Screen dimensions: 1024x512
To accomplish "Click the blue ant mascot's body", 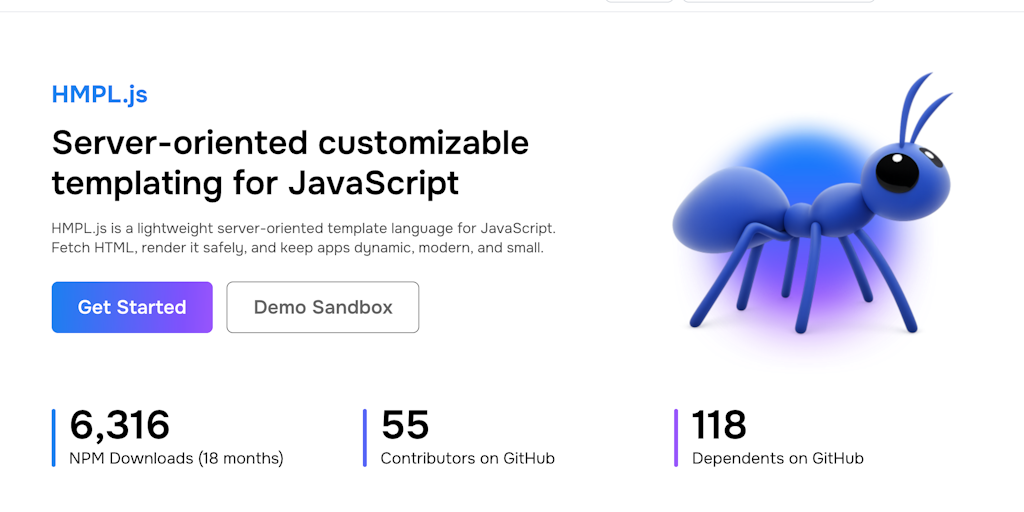I will pyautogui.click(x=730, y=210).
